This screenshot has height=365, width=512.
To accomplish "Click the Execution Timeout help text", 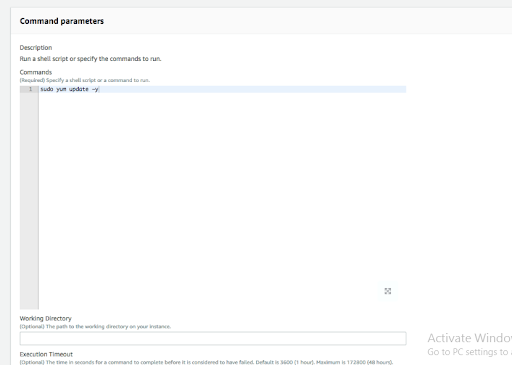I will tap(206, 362).
